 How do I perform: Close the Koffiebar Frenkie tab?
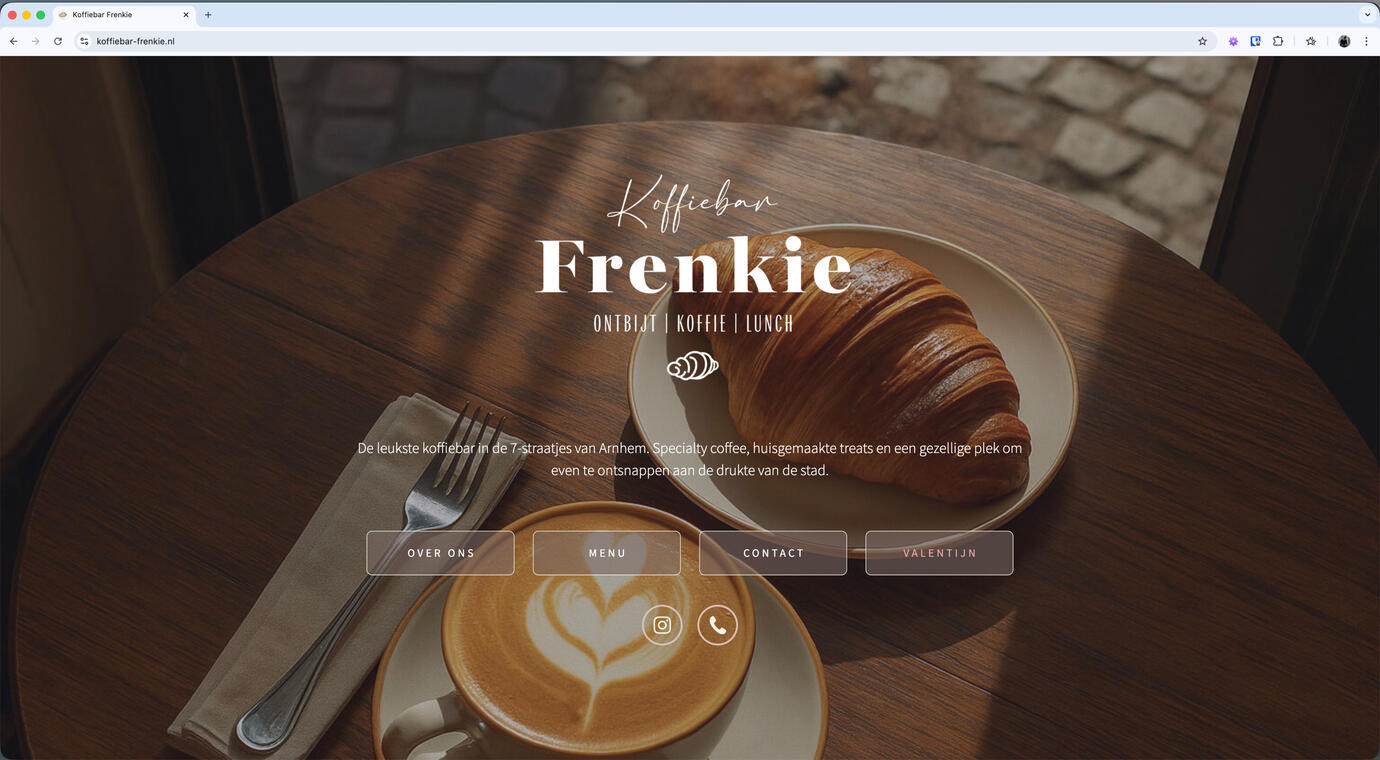[186, 15]
